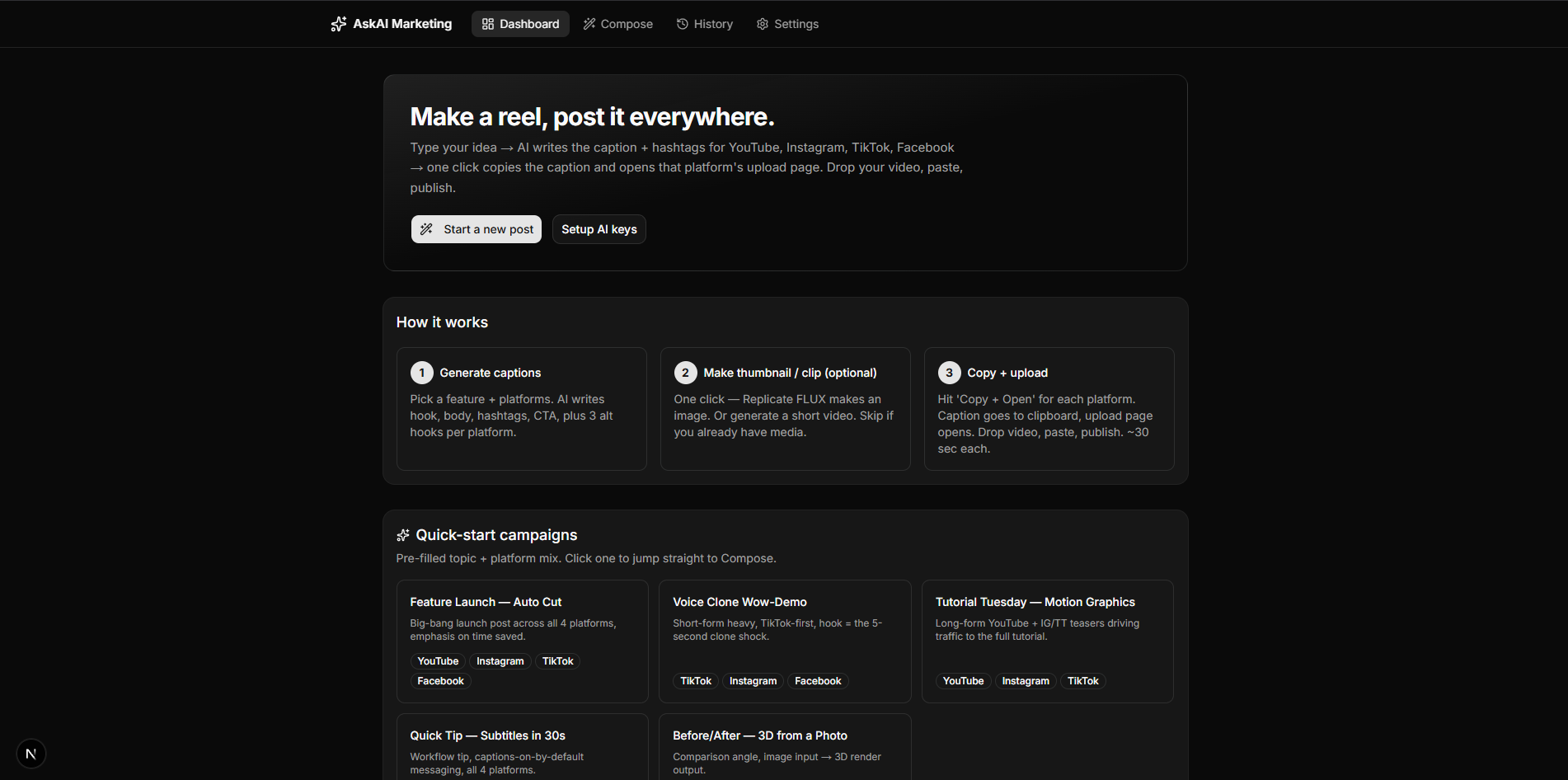Open Tutorial Tuesday — Motion Graphics campaign

1048,641
